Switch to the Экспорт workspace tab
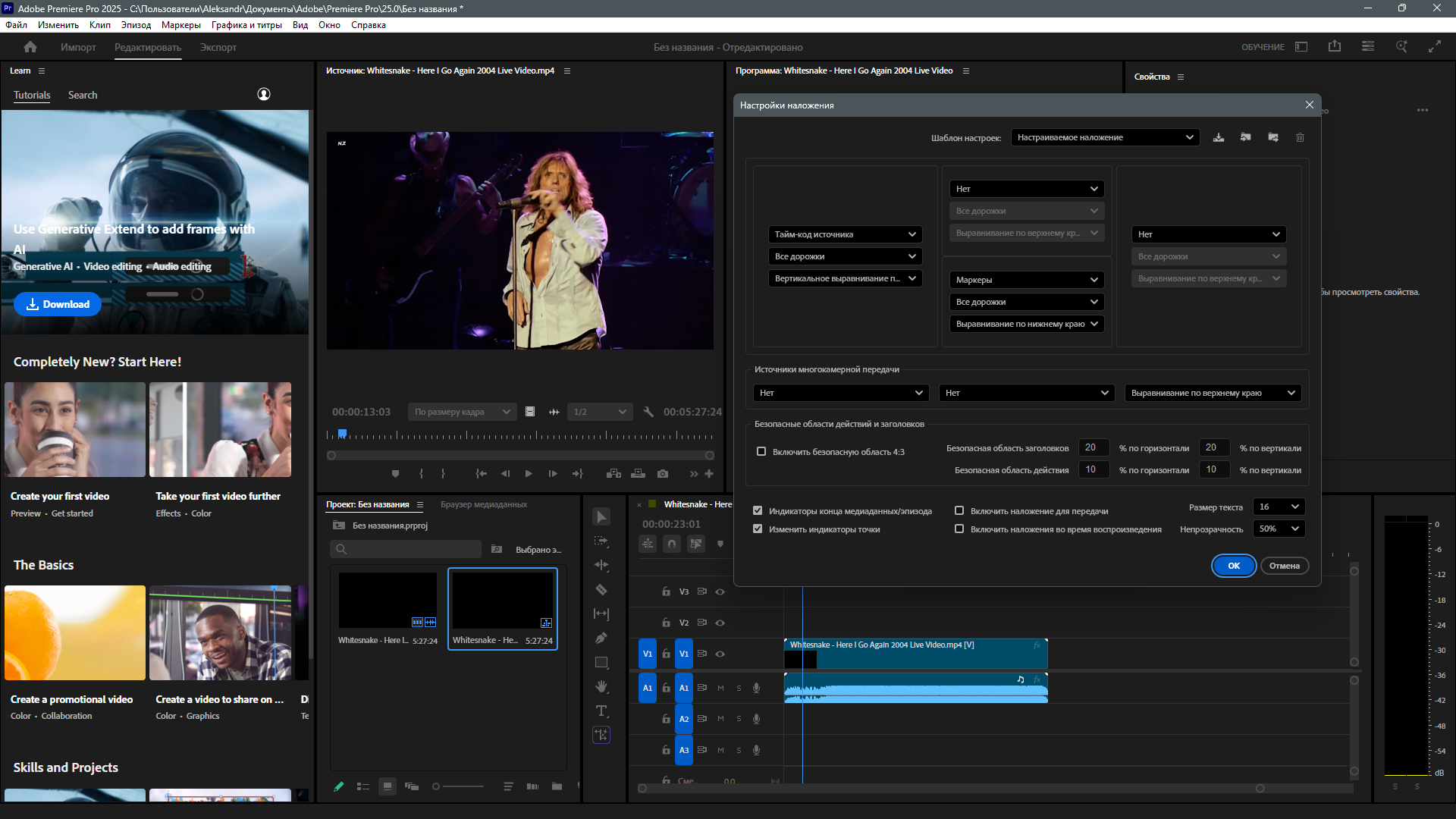The height and width of the screenshot is (819, 1456). (218, 47)
